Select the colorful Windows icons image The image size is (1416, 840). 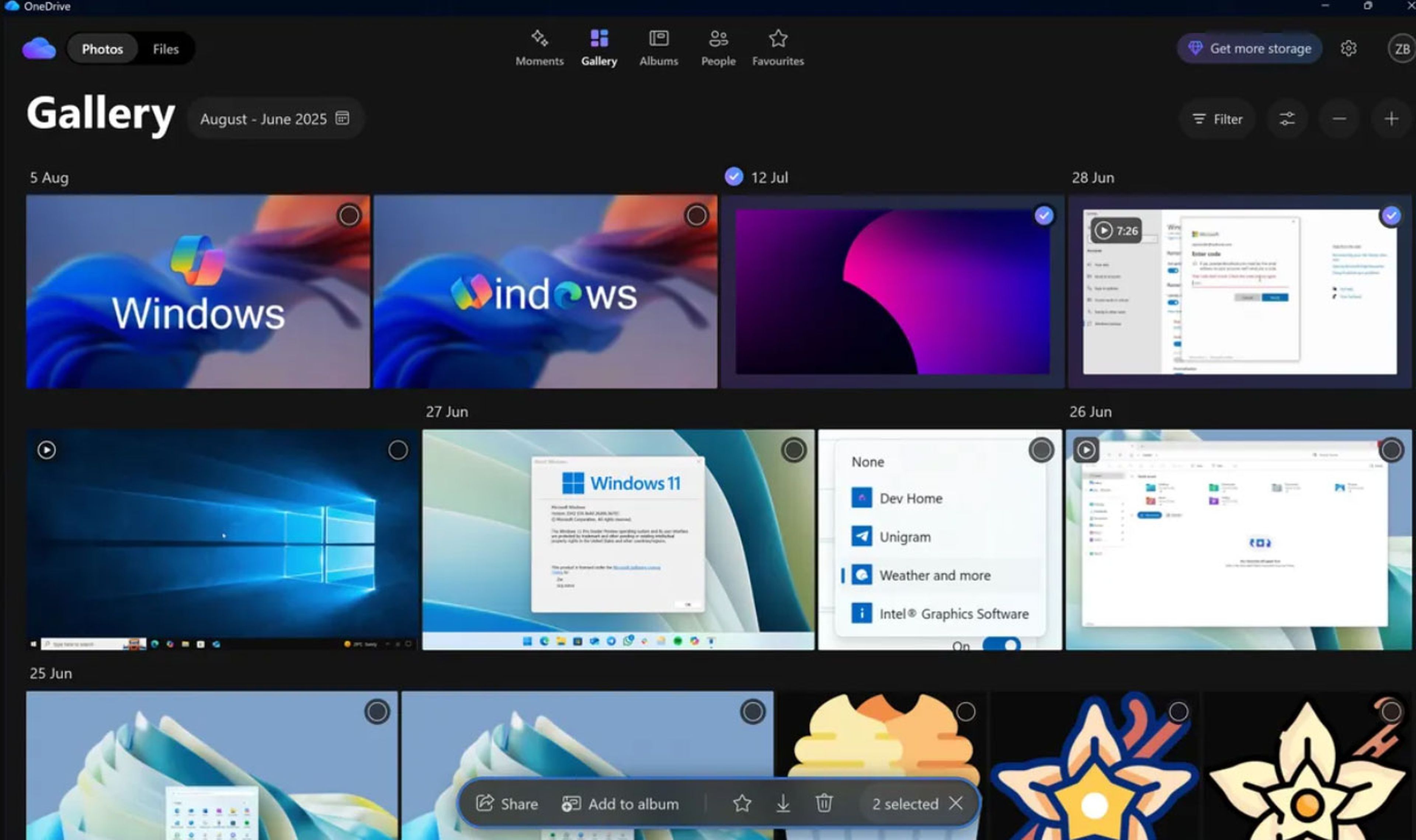tap(697, 215)
